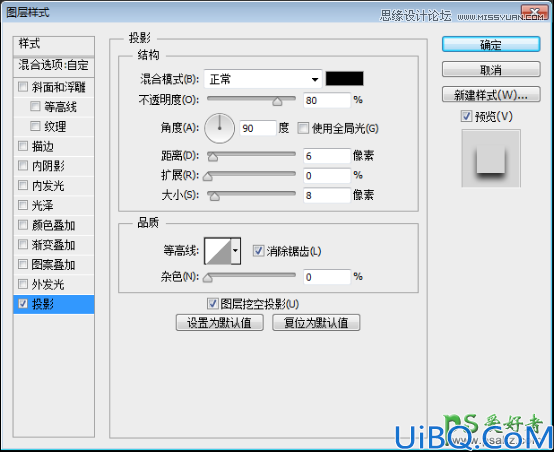554x452 pixels.
Task: Select the 外发光 style row label
Action: [x=48, y=284]
